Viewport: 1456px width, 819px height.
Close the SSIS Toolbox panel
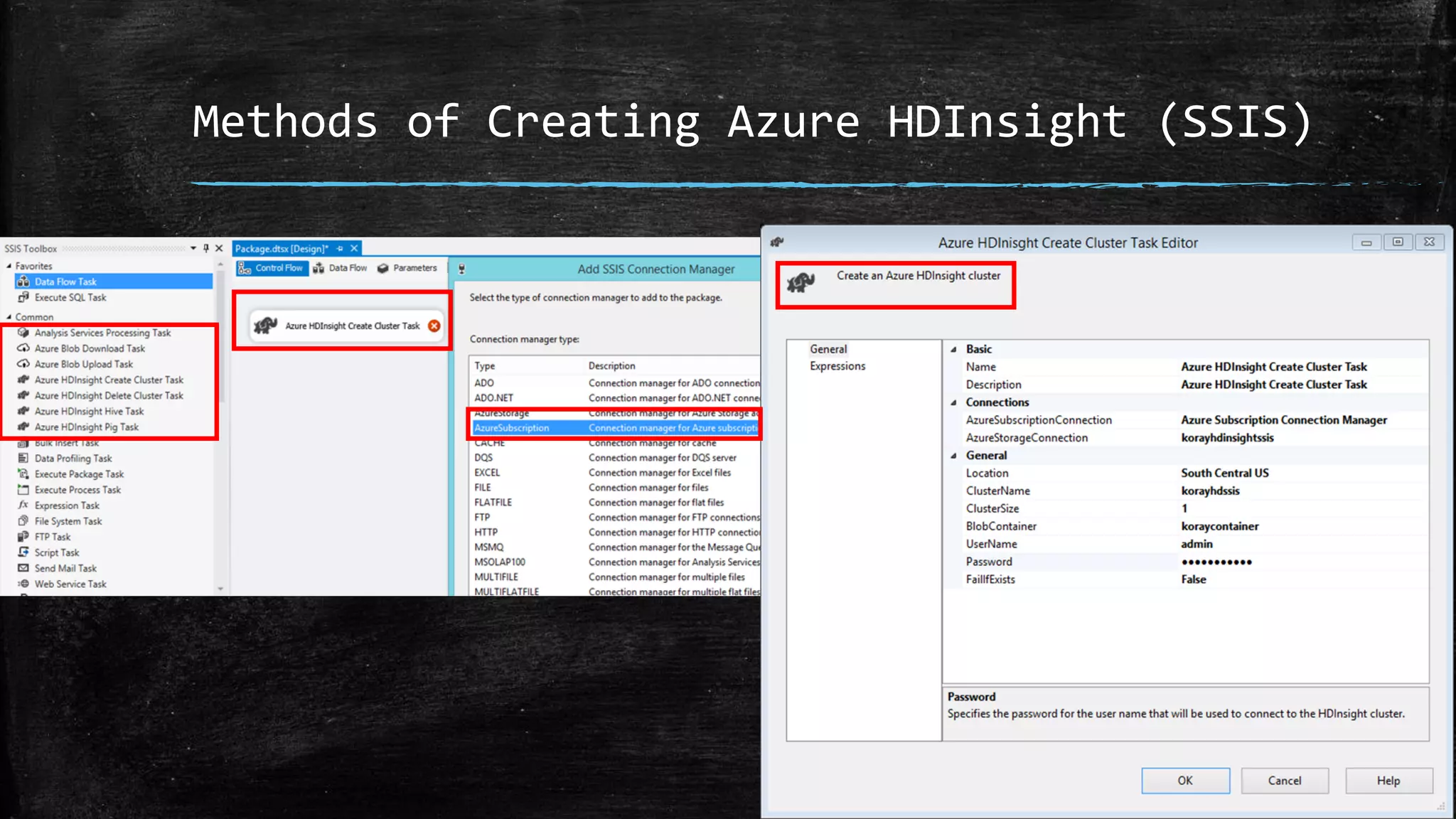[x=219, y=248]
